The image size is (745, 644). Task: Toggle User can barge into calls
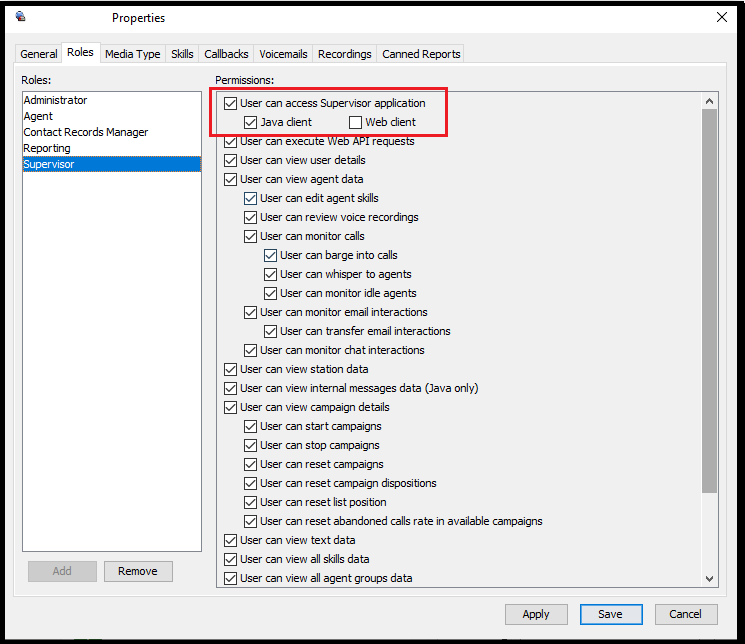270,255
